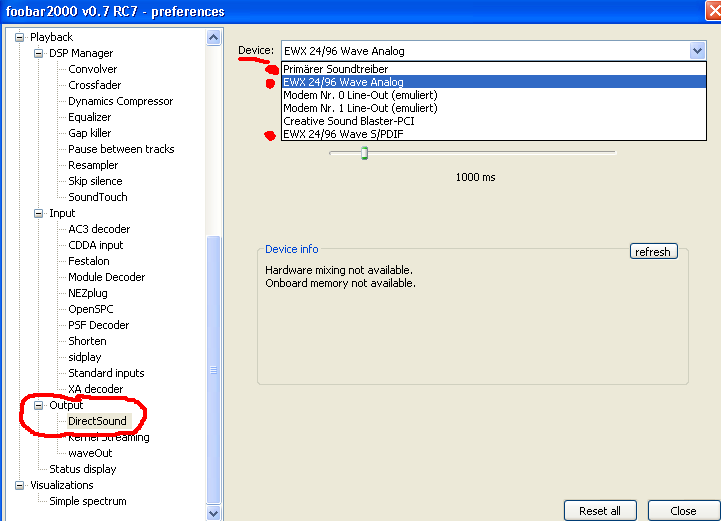Click the Close button
This screenshot has height=521, width=721.
point(683,510)
